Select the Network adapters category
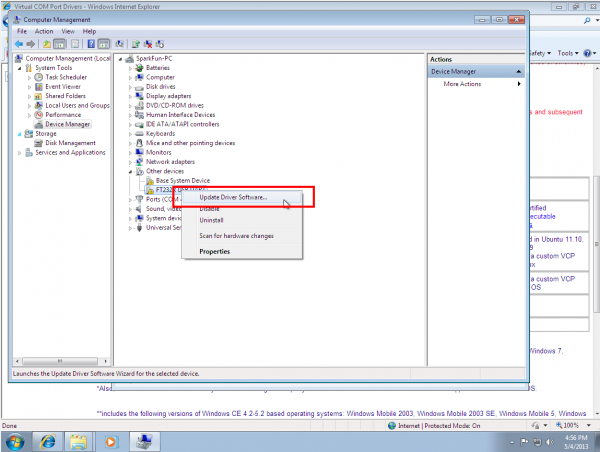600x452 pixels. pos(170,162)
